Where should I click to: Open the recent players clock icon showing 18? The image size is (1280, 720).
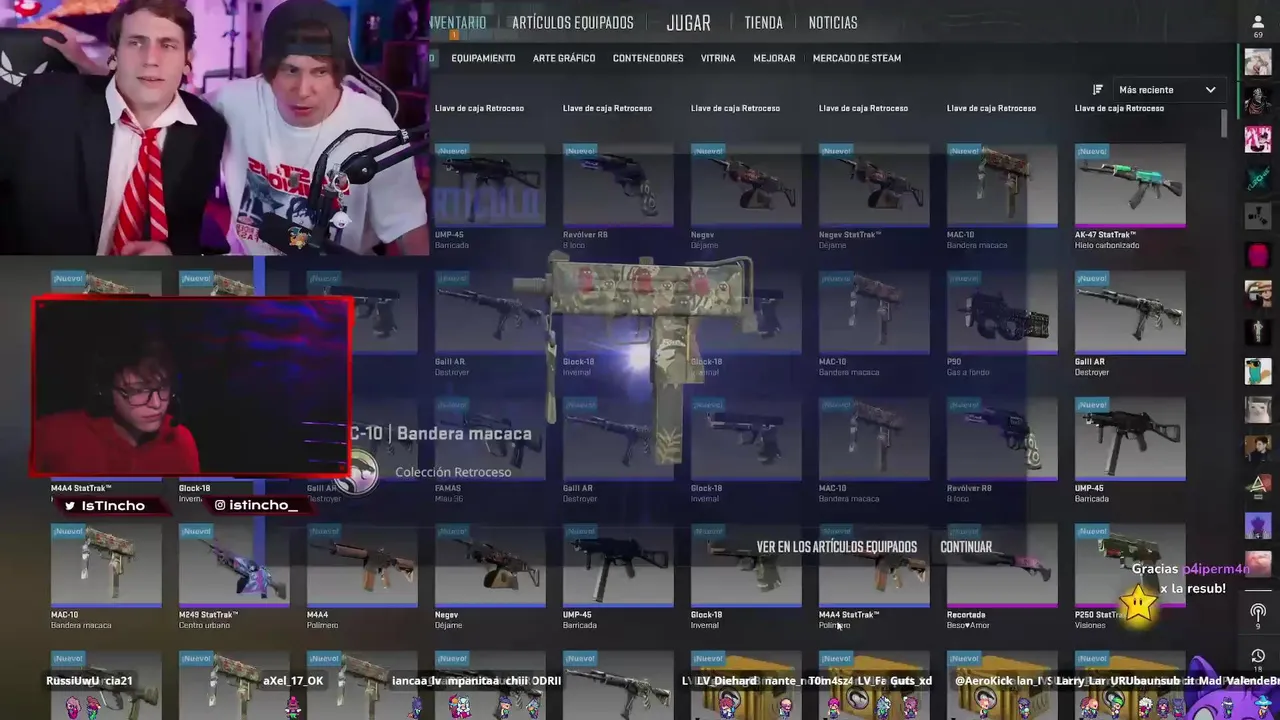tap(1258, 660)
